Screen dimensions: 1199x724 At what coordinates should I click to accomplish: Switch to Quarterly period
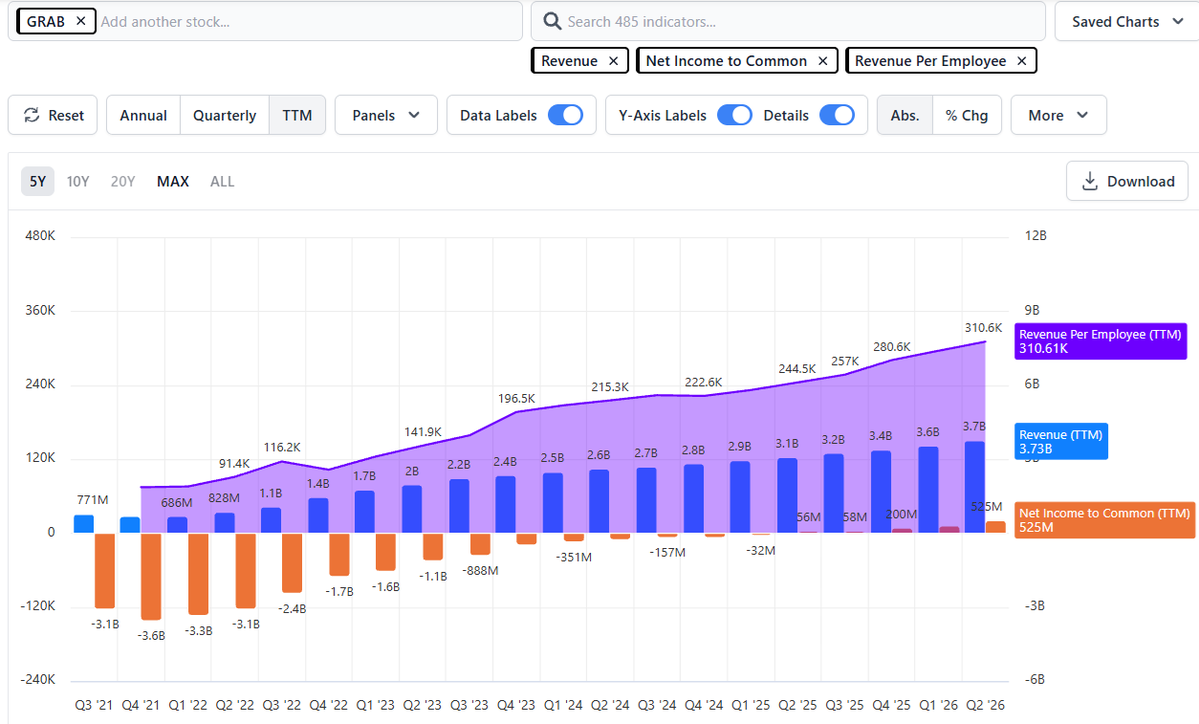[224, 115]
